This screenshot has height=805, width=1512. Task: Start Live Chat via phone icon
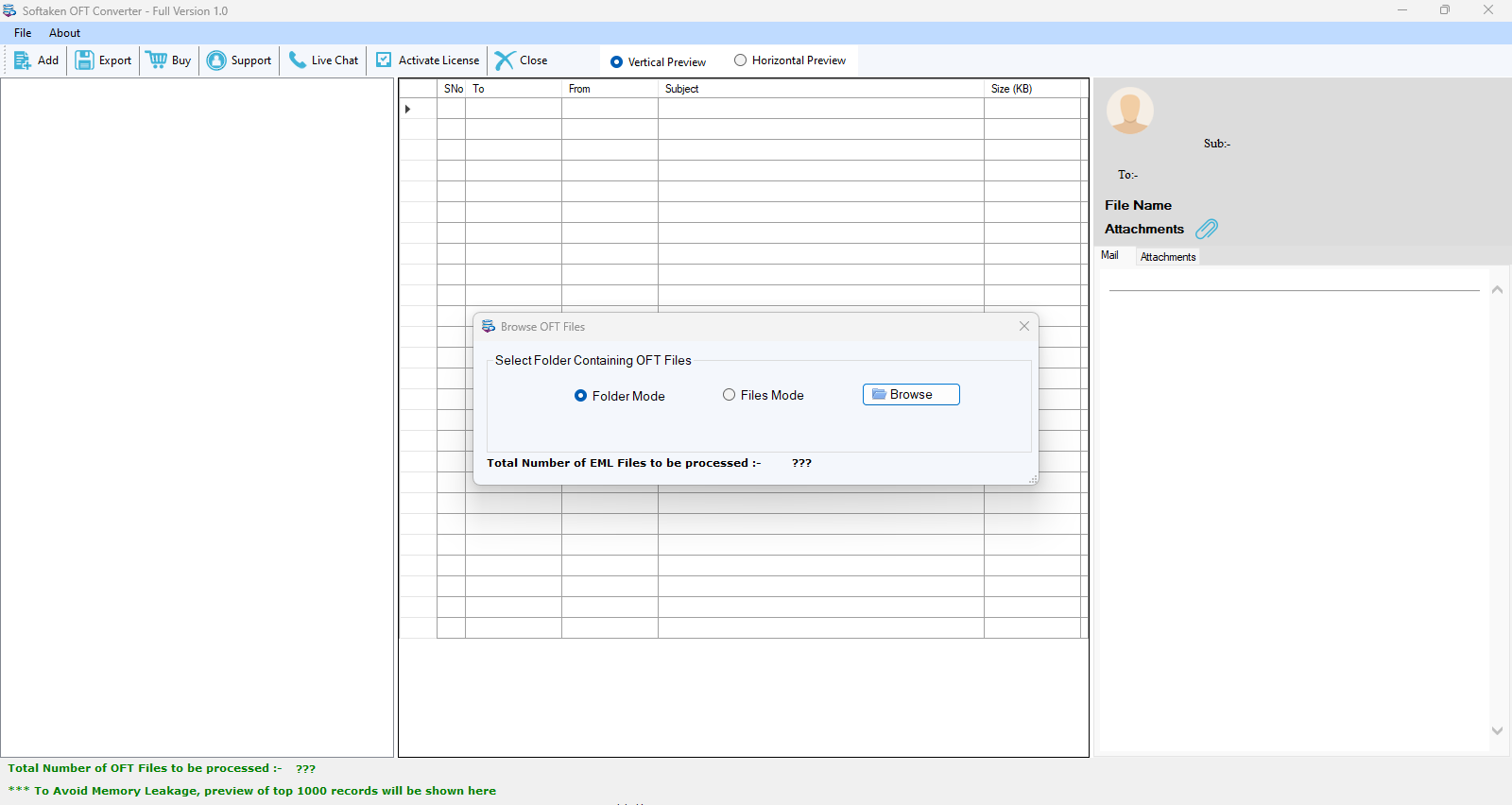coord(298,60)
